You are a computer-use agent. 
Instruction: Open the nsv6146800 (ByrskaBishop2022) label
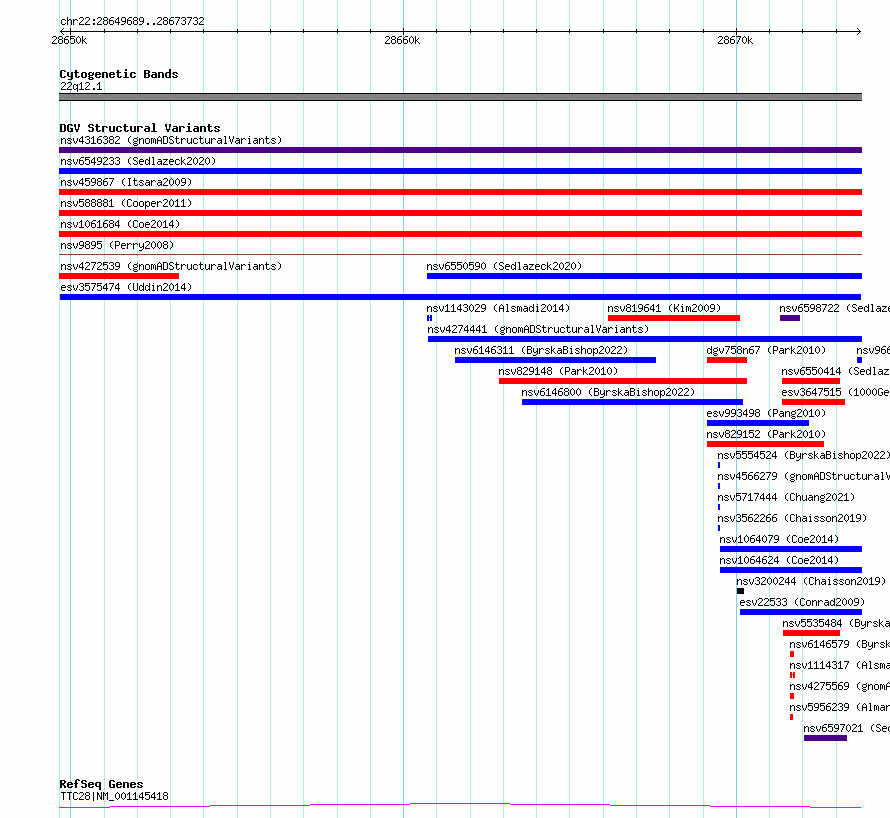pyautogui.click(x=608, y=392)
